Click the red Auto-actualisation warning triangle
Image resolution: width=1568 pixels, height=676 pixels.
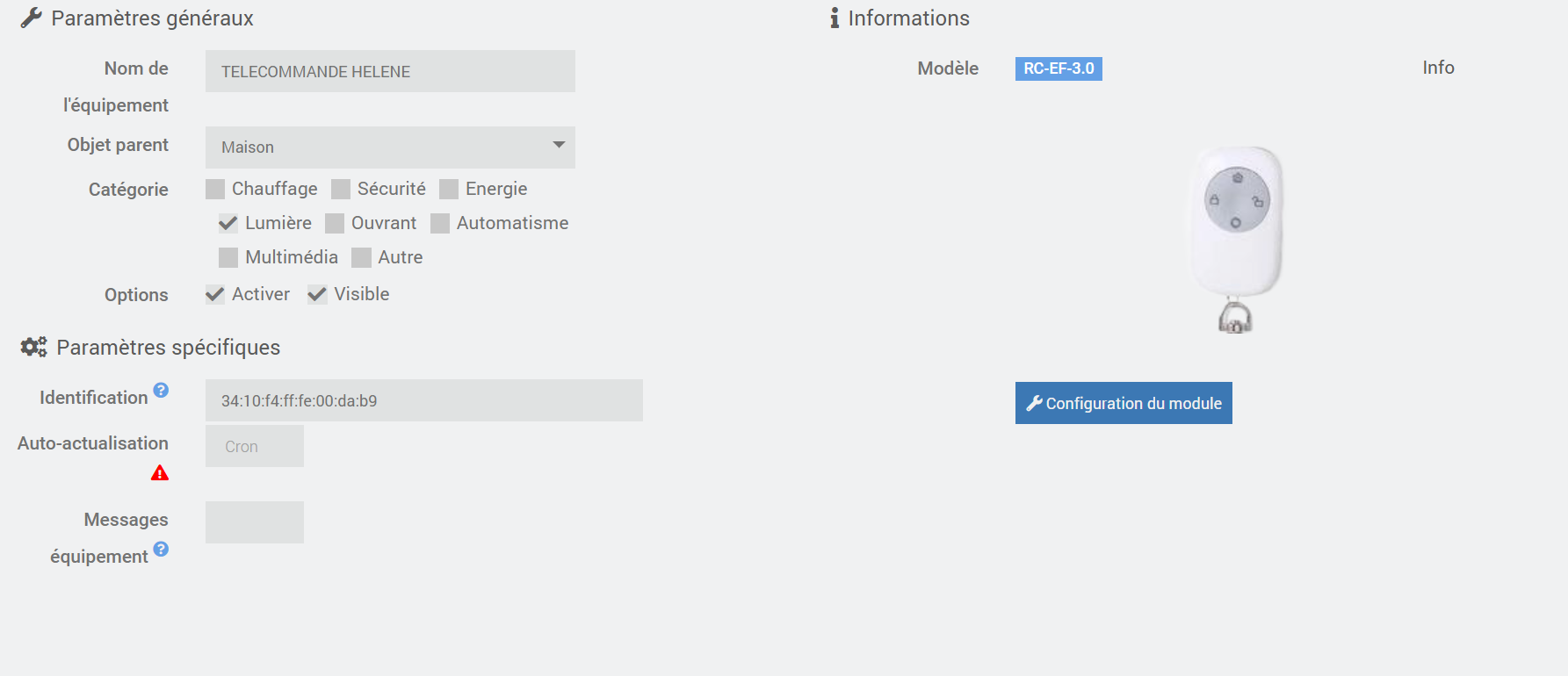point(160,473)
